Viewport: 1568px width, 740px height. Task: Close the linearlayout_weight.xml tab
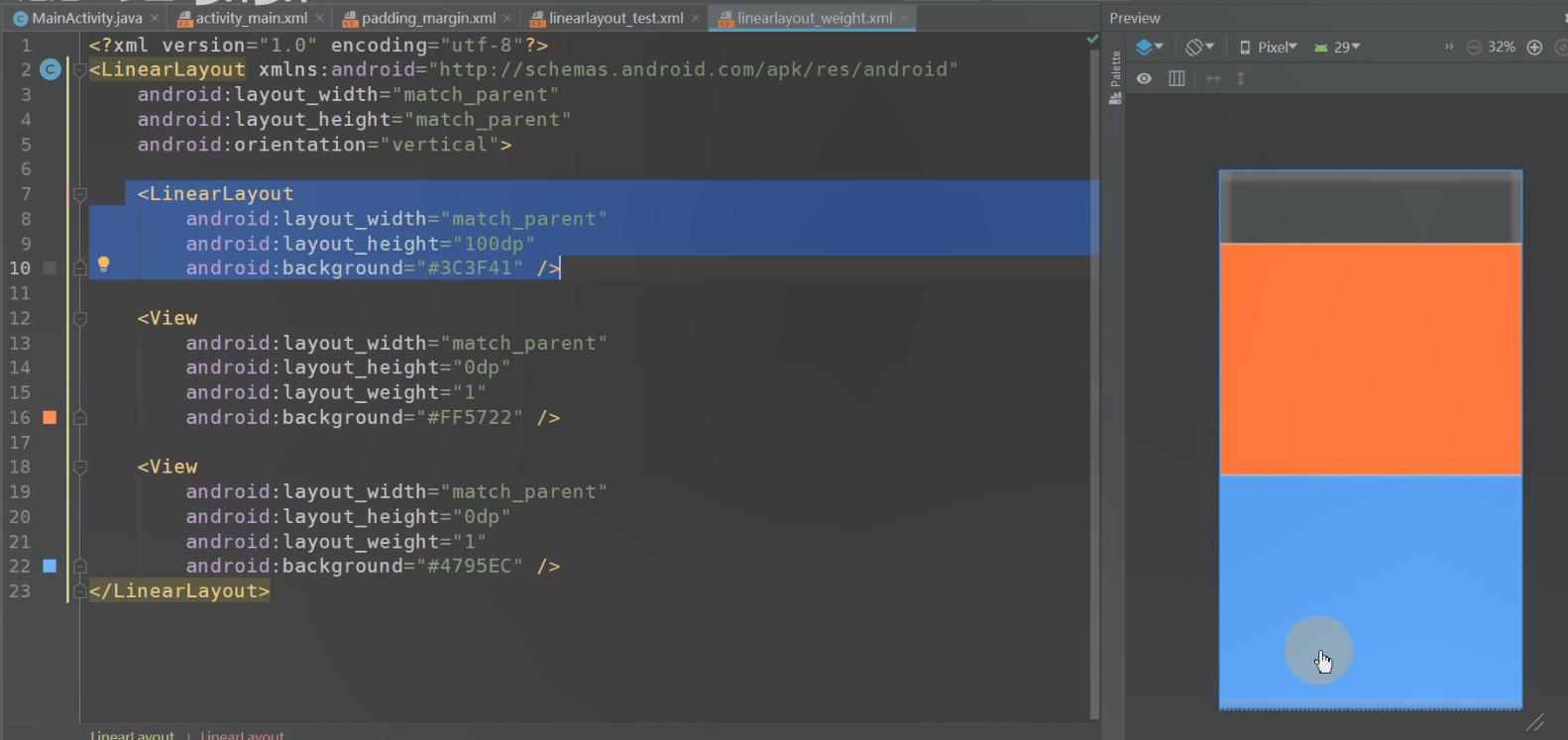[904, 18]
